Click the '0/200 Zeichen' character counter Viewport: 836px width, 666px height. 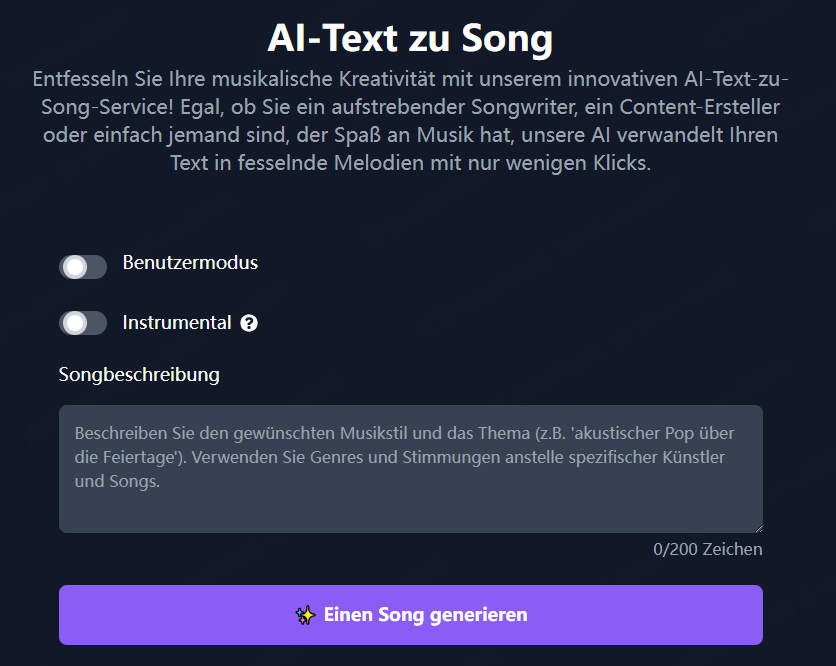pos(708,549)
